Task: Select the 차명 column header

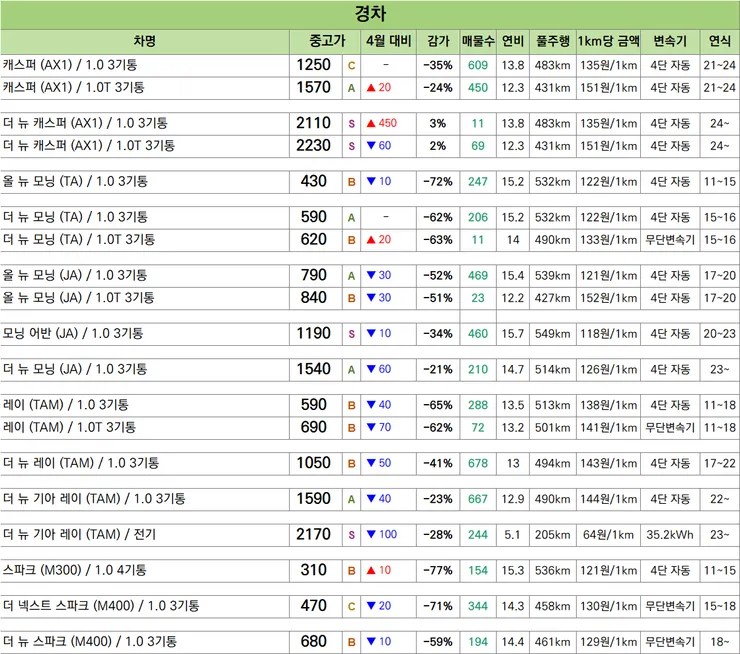Action: 144,41
